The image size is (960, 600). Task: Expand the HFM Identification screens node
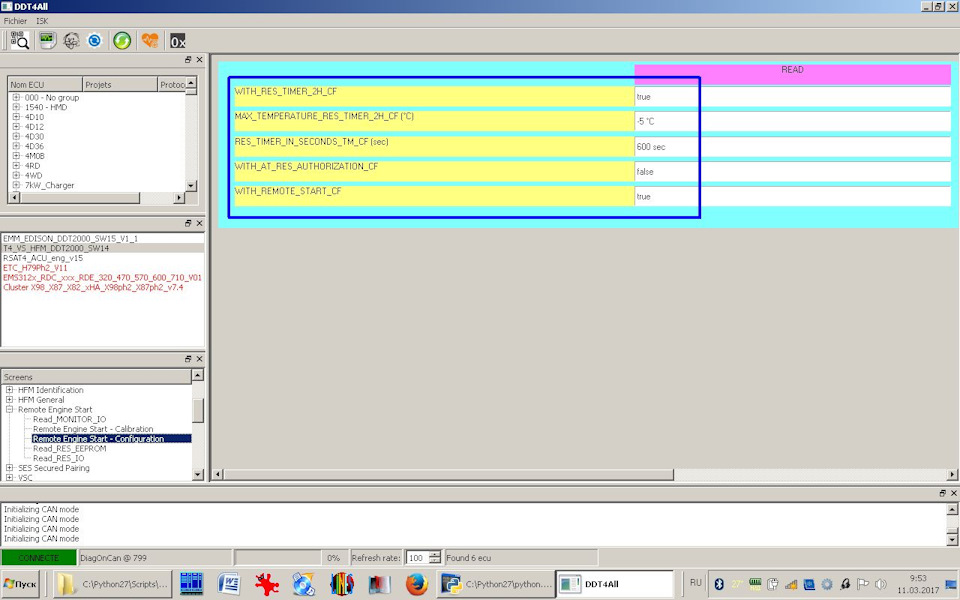pyautogui.click(x=9, y=390)
